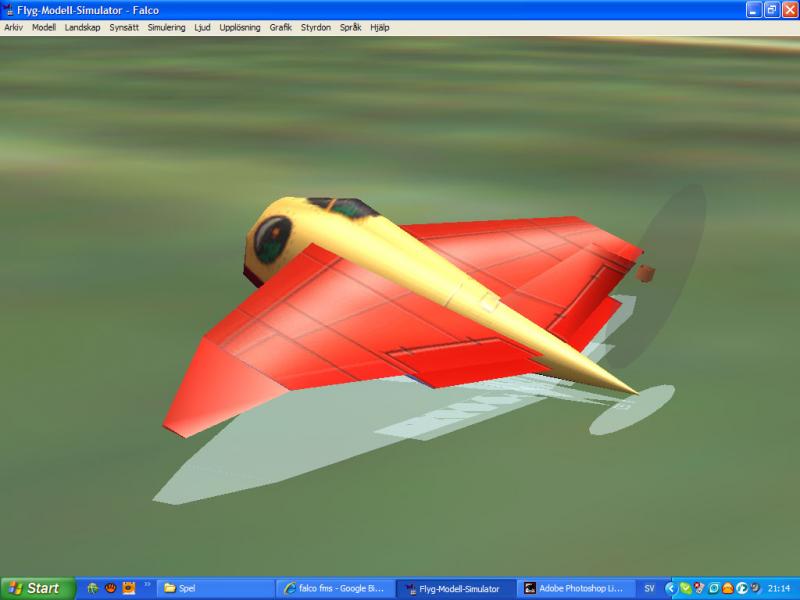
Task: Open the Arkiv menu
Action: point(14,28)
